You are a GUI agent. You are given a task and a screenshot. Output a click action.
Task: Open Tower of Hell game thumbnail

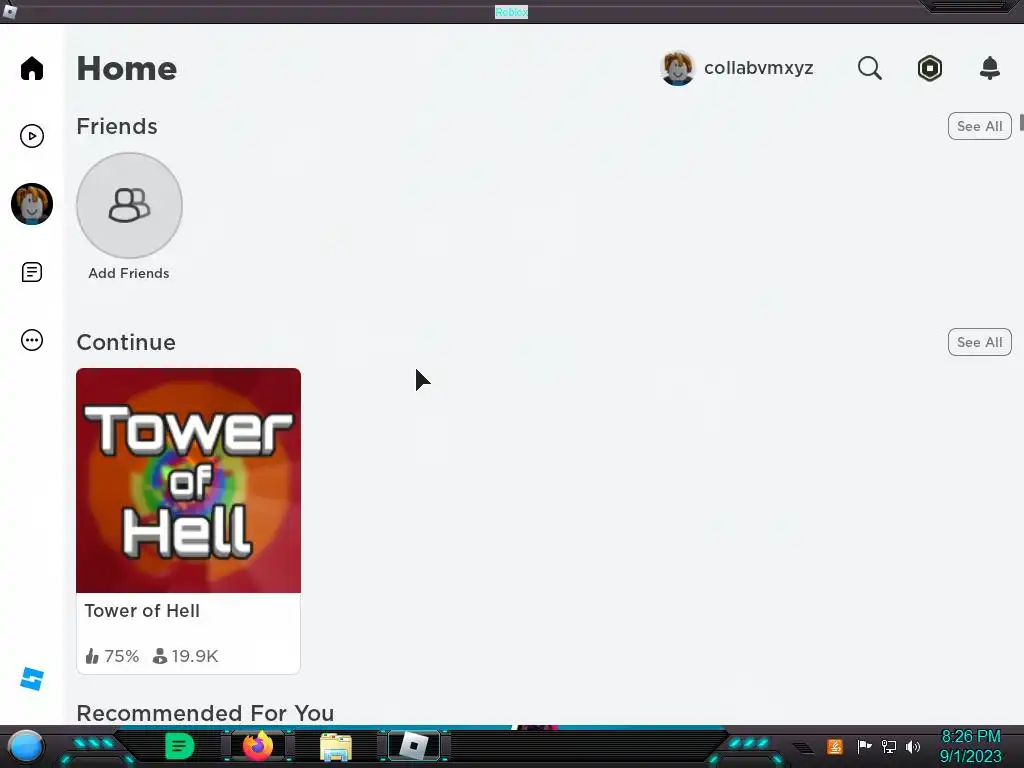tap(188, 480)
